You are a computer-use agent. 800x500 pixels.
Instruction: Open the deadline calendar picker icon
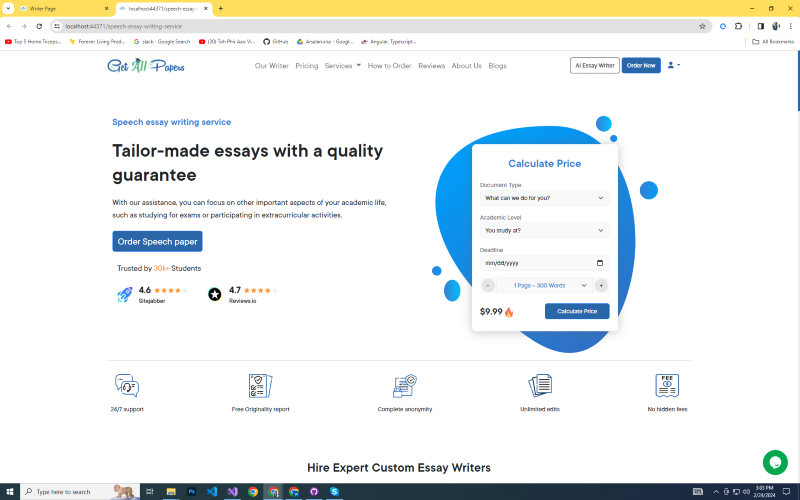click(599, 263)
